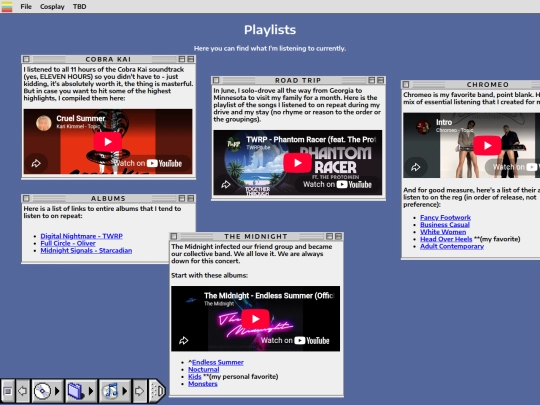540x405 pixels.
Task: Open the Endless Summer album link
Action: click(x=218, y=362)
